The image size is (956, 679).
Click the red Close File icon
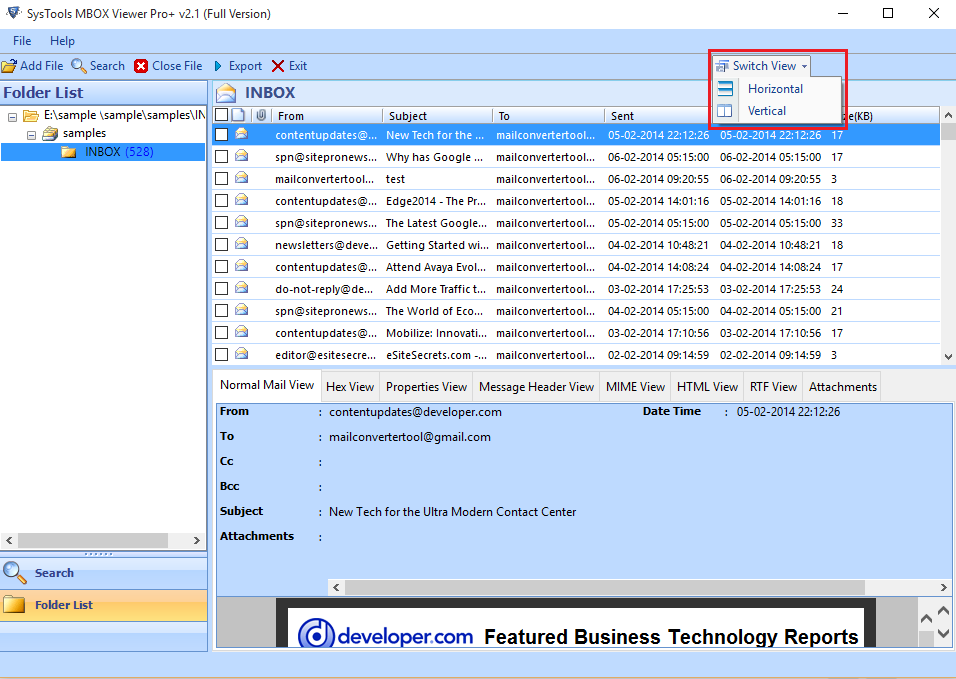tap(141, 66)
